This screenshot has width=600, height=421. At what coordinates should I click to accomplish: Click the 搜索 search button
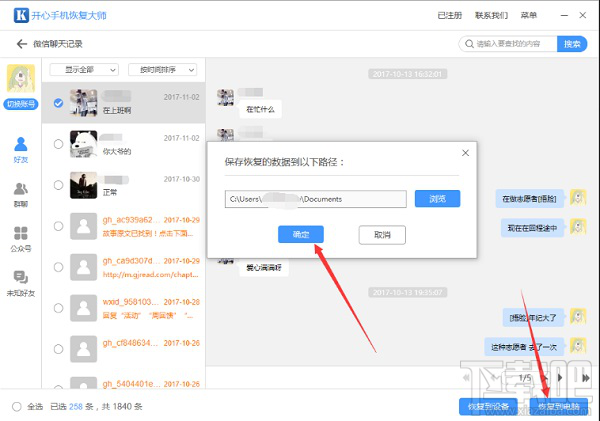point(572,44)
